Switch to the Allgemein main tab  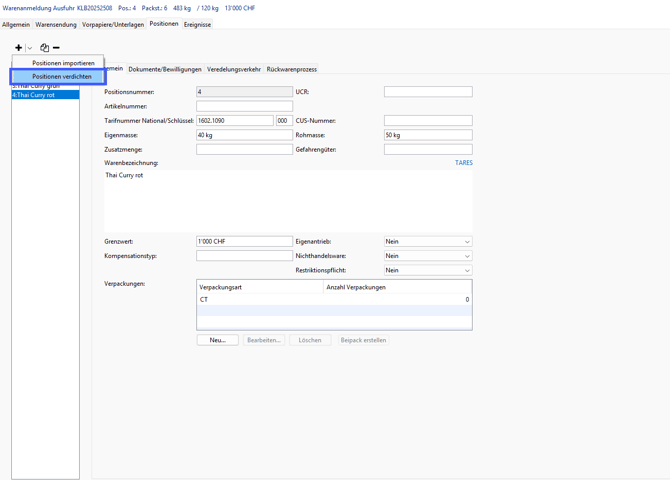16,24
